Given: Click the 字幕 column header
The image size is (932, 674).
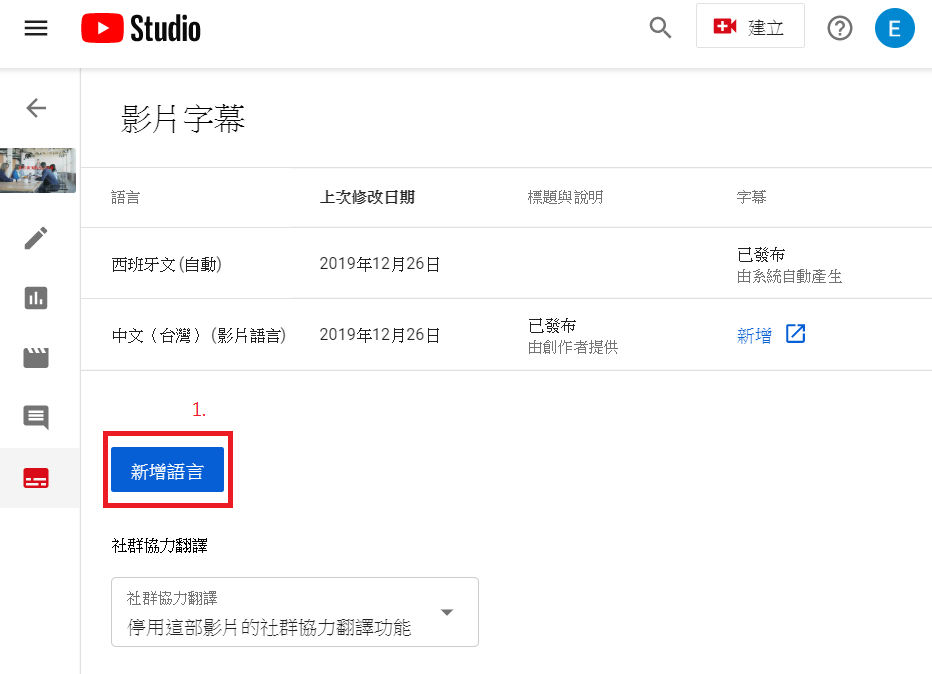Looking at the screenshot, I should (751, 197).
